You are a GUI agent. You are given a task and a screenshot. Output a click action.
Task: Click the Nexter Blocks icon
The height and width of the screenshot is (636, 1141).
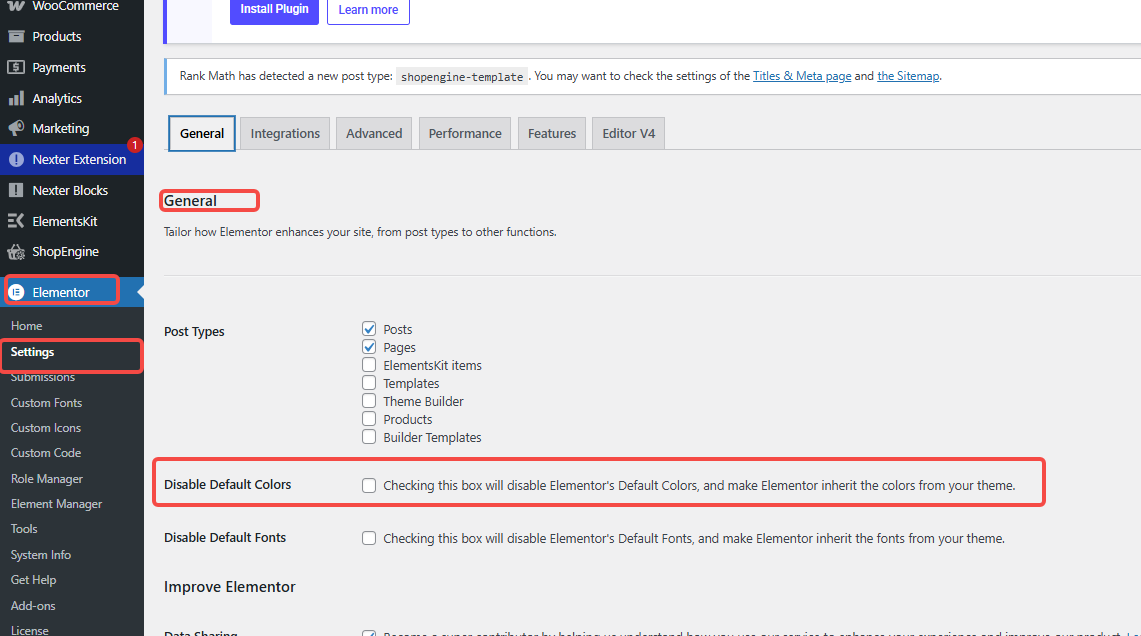[16, 190]
